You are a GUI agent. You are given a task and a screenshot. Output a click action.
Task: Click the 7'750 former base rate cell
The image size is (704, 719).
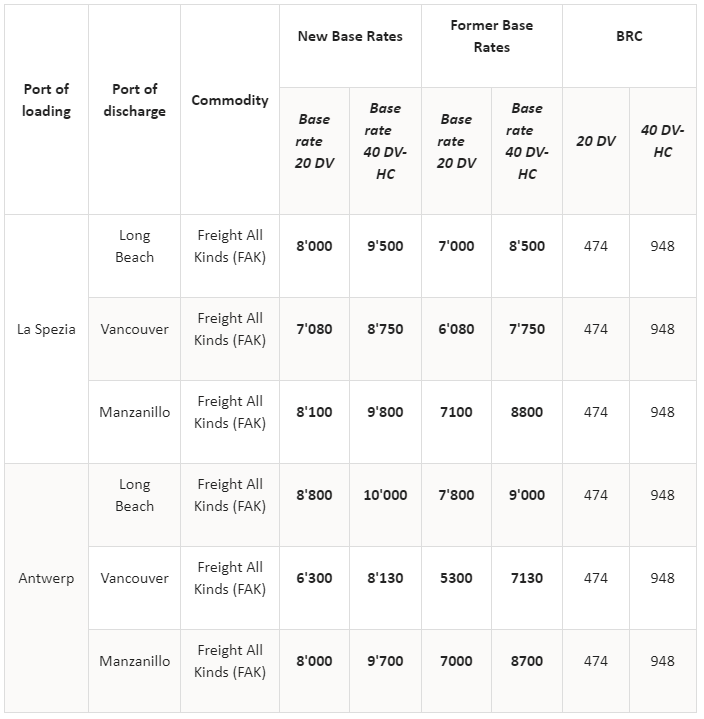(527, 329)
